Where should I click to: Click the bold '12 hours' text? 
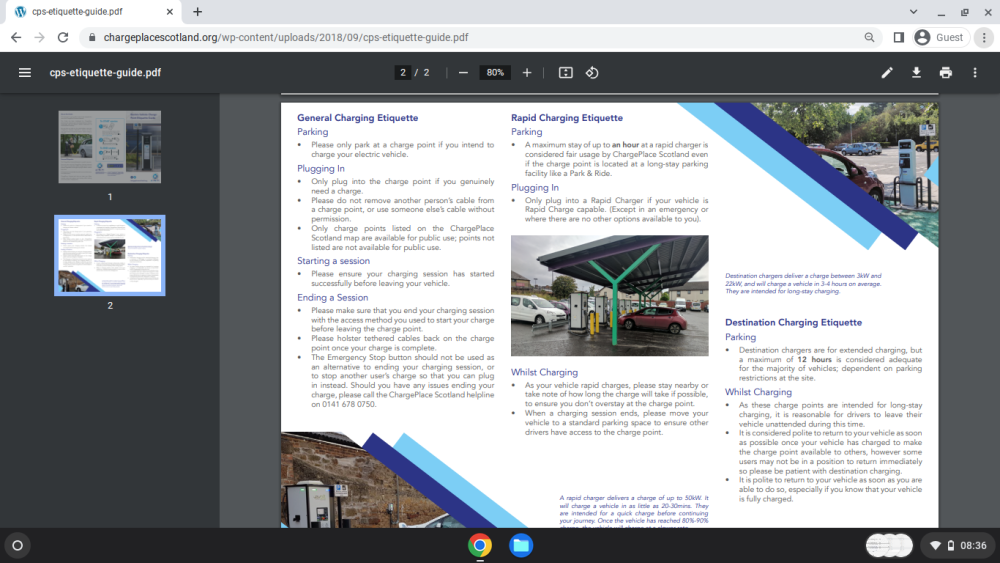click(814, 360)
